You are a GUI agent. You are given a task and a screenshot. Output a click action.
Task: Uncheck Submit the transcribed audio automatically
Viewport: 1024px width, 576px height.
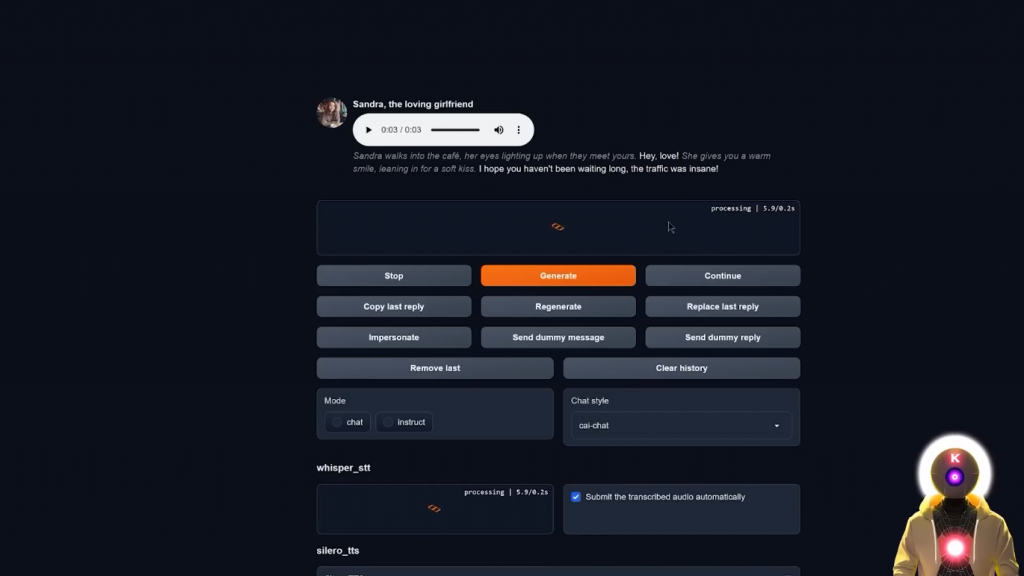point(575,497)
